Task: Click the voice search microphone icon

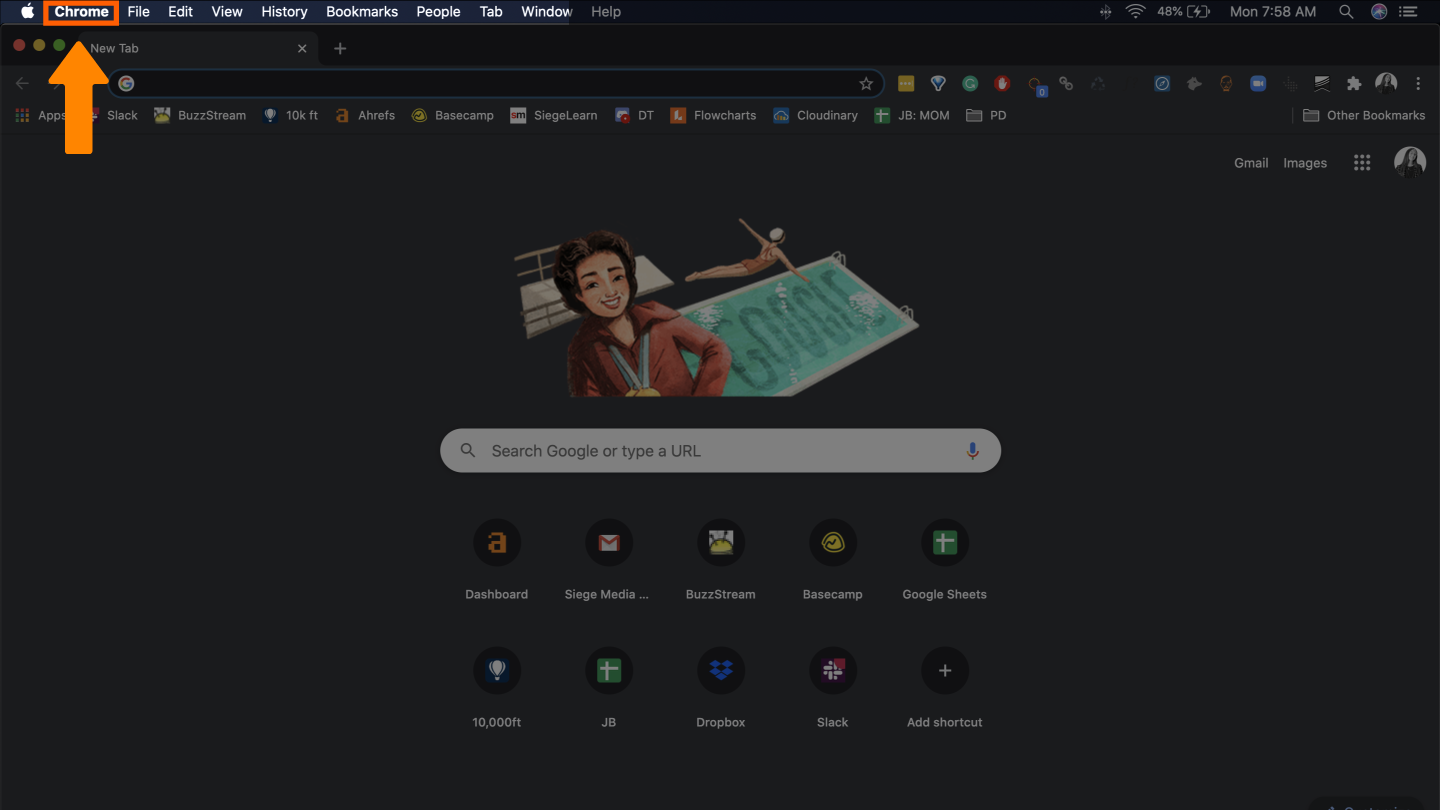Action: tap(972, 451)
